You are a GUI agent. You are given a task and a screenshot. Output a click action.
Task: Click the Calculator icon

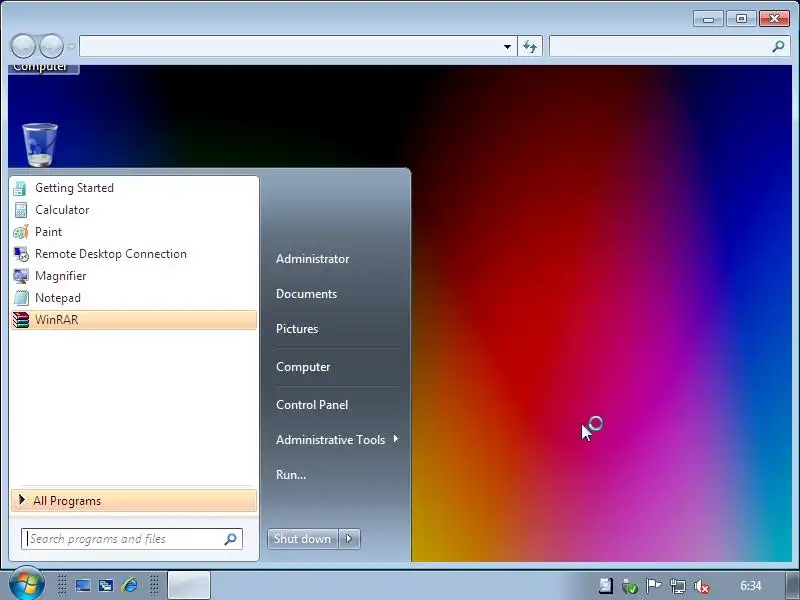[20, 210]
